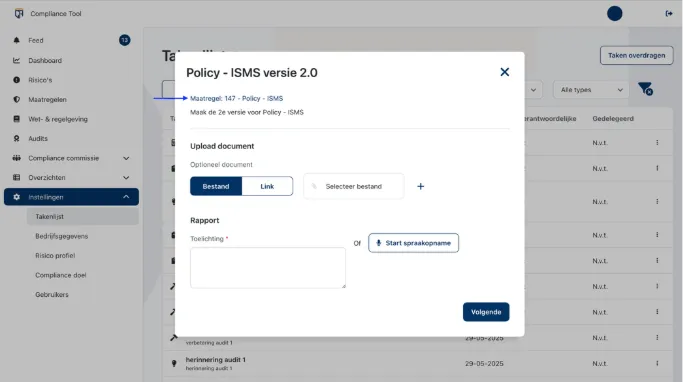The width and height of the screenshot is (684, 382).
Task: Open row menu for verbetering audit 1
Action: click(x=657, y=338)
